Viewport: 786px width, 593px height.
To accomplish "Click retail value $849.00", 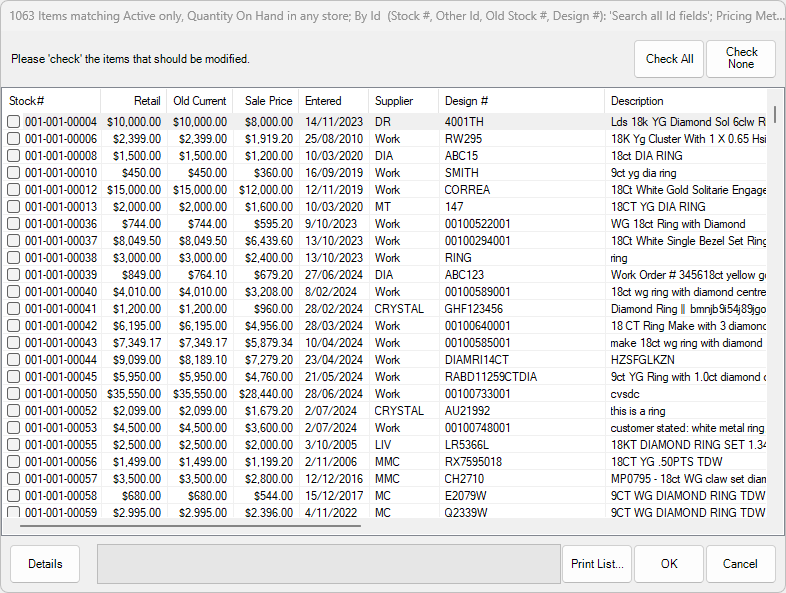I will pyautogui.click(x=141, y=275).
